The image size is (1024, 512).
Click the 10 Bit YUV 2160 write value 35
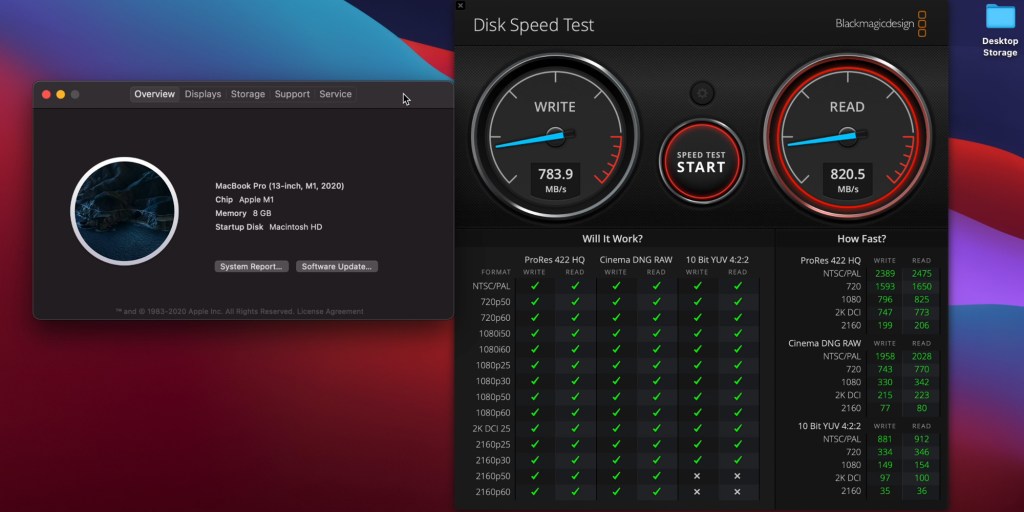tap(885, 491)
